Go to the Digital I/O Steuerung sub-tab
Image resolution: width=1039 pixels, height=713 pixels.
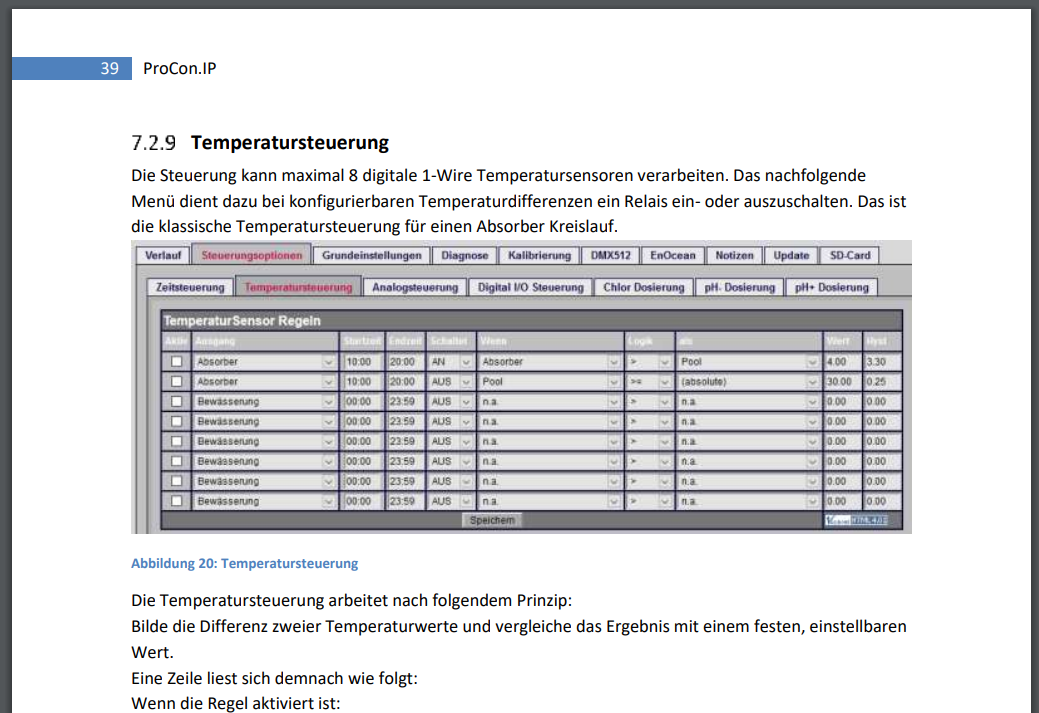531,287
